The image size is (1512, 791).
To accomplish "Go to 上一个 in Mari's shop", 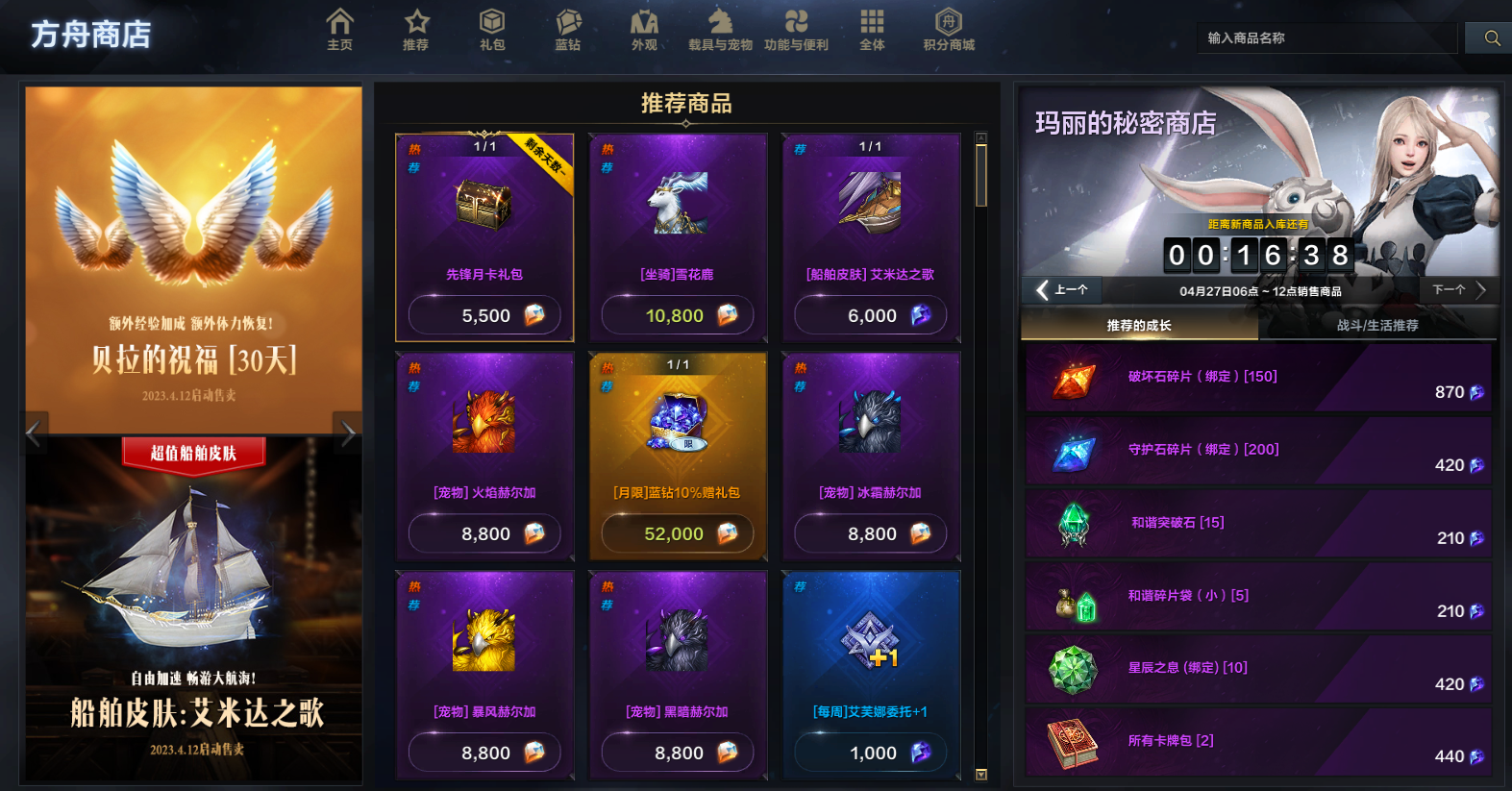I will pyautogui.click(x=1062, y=289).
